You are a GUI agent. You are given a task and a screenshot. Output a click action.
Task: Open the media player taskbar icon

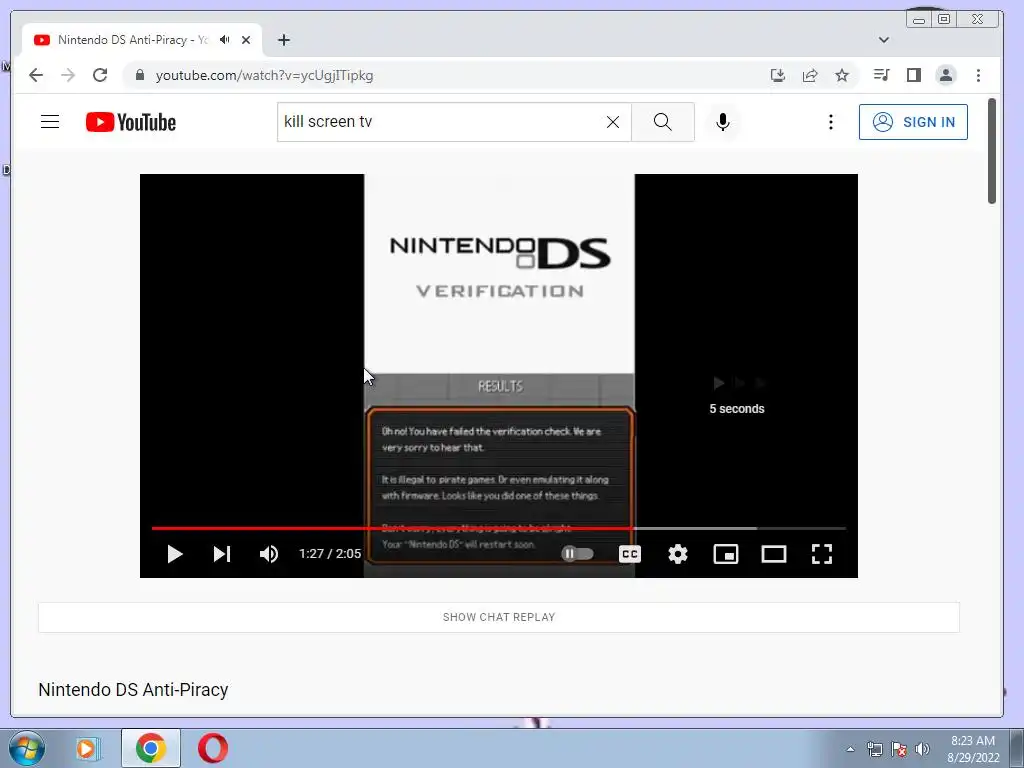click(87, 748)
